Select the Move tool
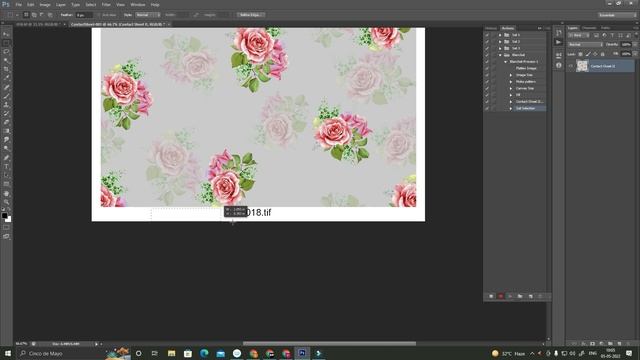The image size is (640, 360). pos(6,34)
